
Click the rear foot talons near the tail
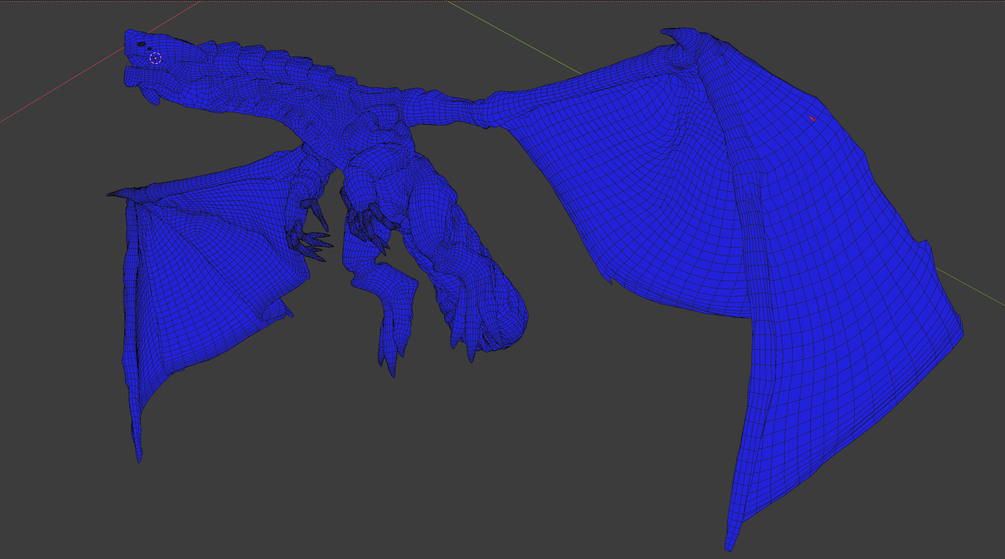click(466, 333)
